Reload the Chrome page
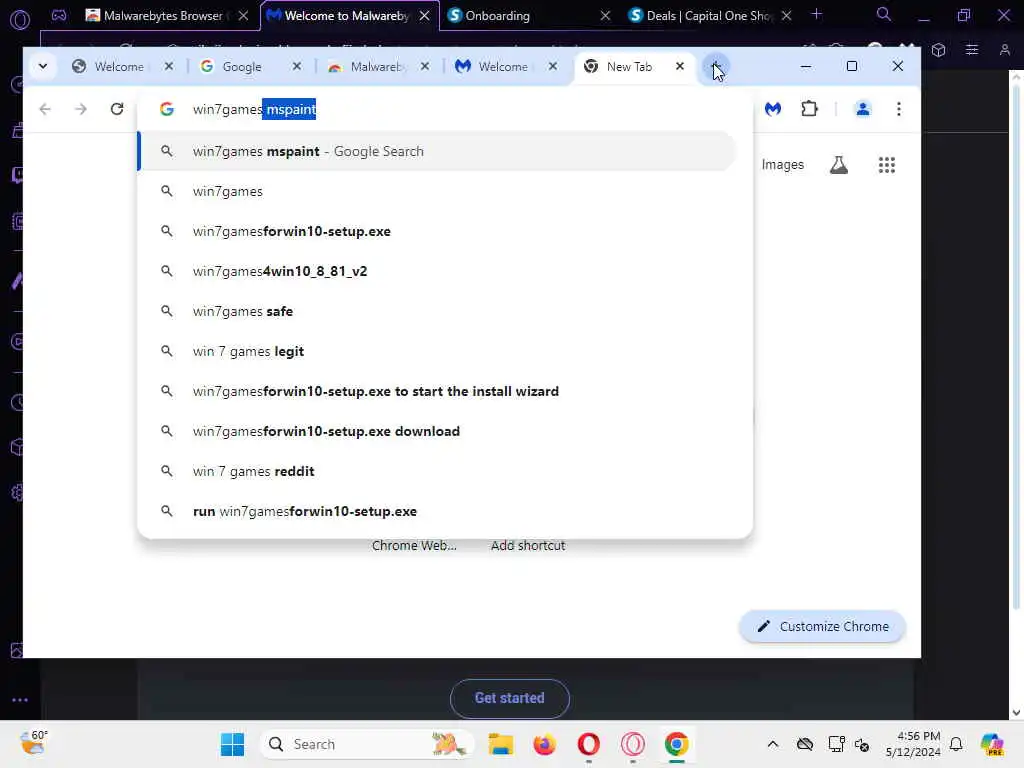This screenshot has height=768, width=1024. [x=117, y=109]
